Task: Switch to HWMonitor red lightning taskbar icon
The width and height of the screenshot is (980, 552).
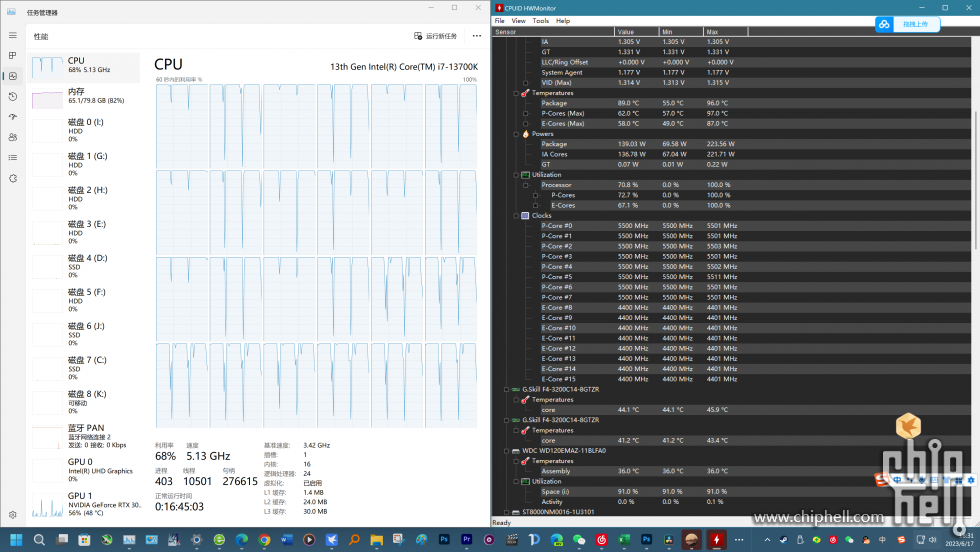Action: (x=716, y=539)
